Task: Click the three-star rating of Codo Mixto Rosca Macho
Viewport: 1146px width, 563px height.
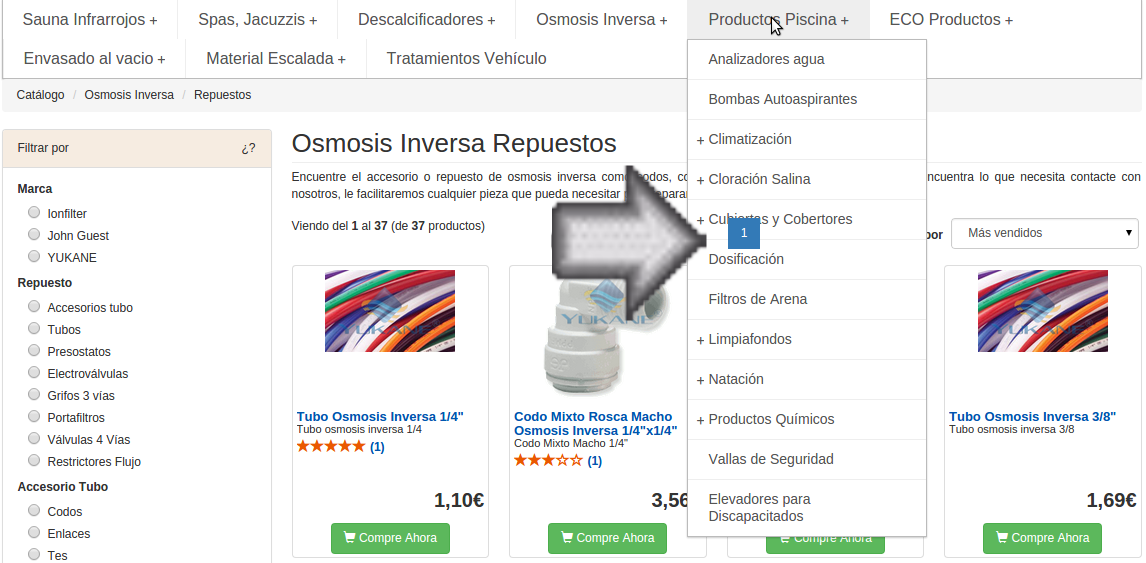Action: tap(548, 460)
